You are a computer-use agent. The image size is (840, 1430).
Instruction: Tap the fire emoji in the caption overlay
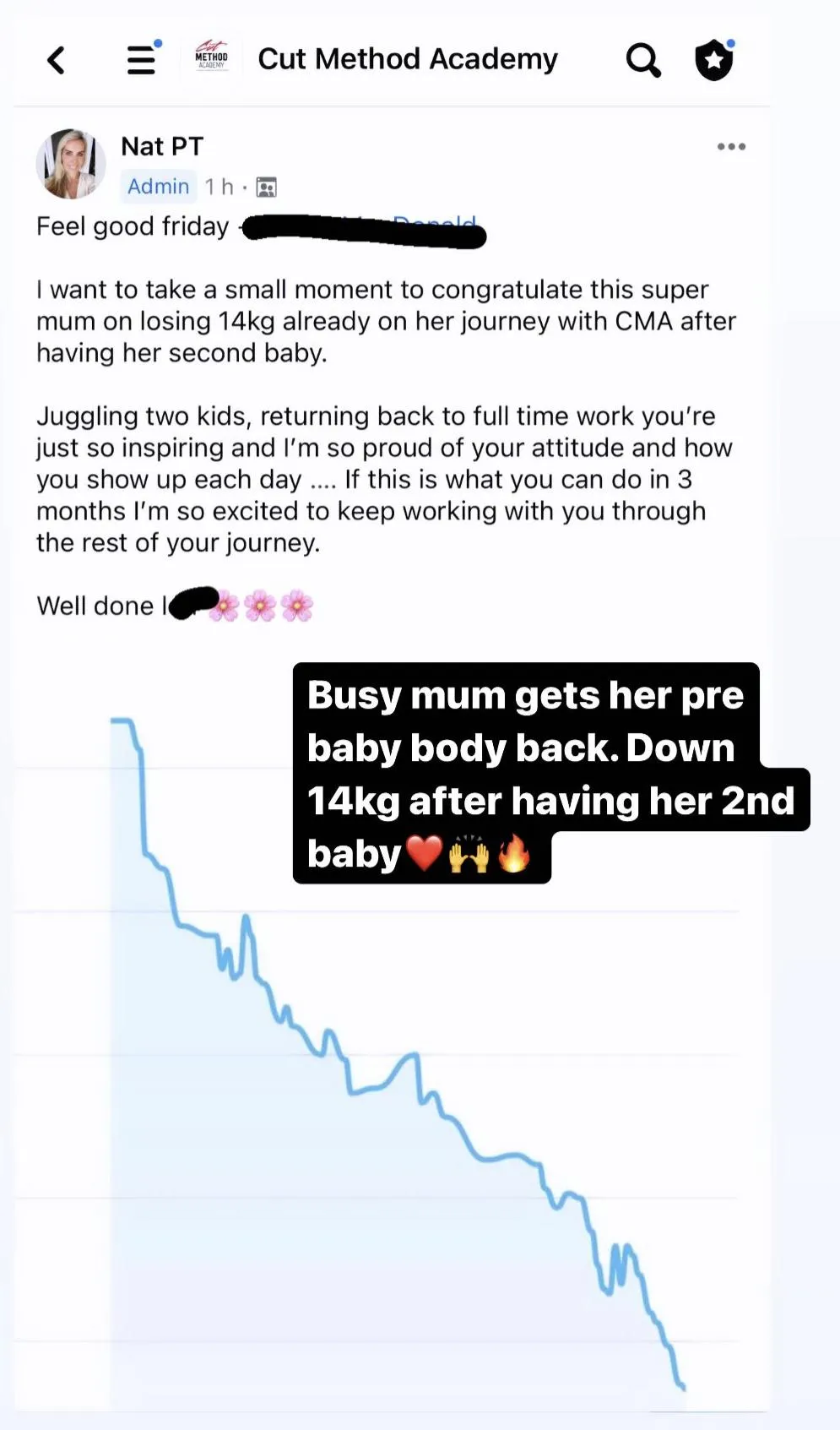(514, 854)
